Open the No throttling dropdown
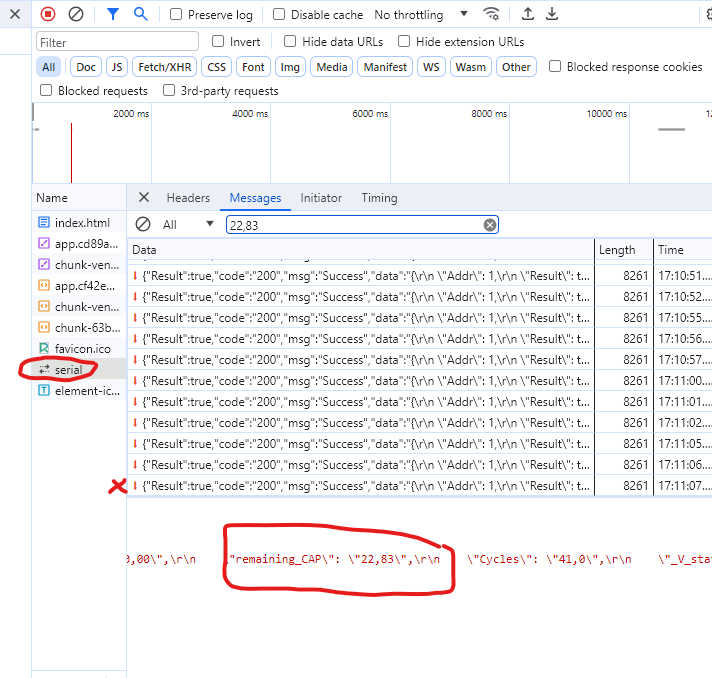The width and height of the screenshot is (712, 678). 420,15
